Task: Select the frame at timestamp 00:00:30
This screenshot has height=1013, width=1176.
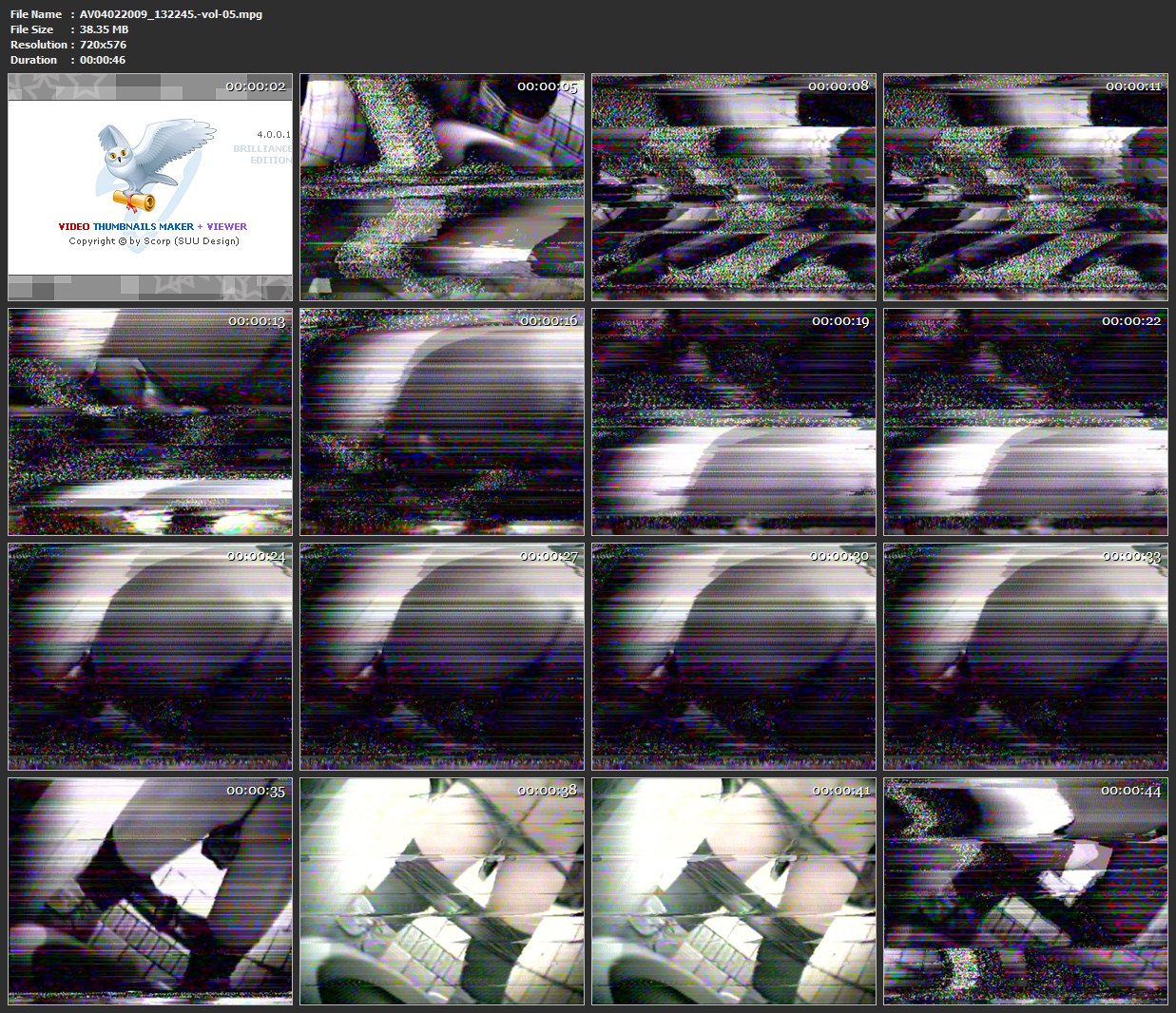Action: [734, 657]
